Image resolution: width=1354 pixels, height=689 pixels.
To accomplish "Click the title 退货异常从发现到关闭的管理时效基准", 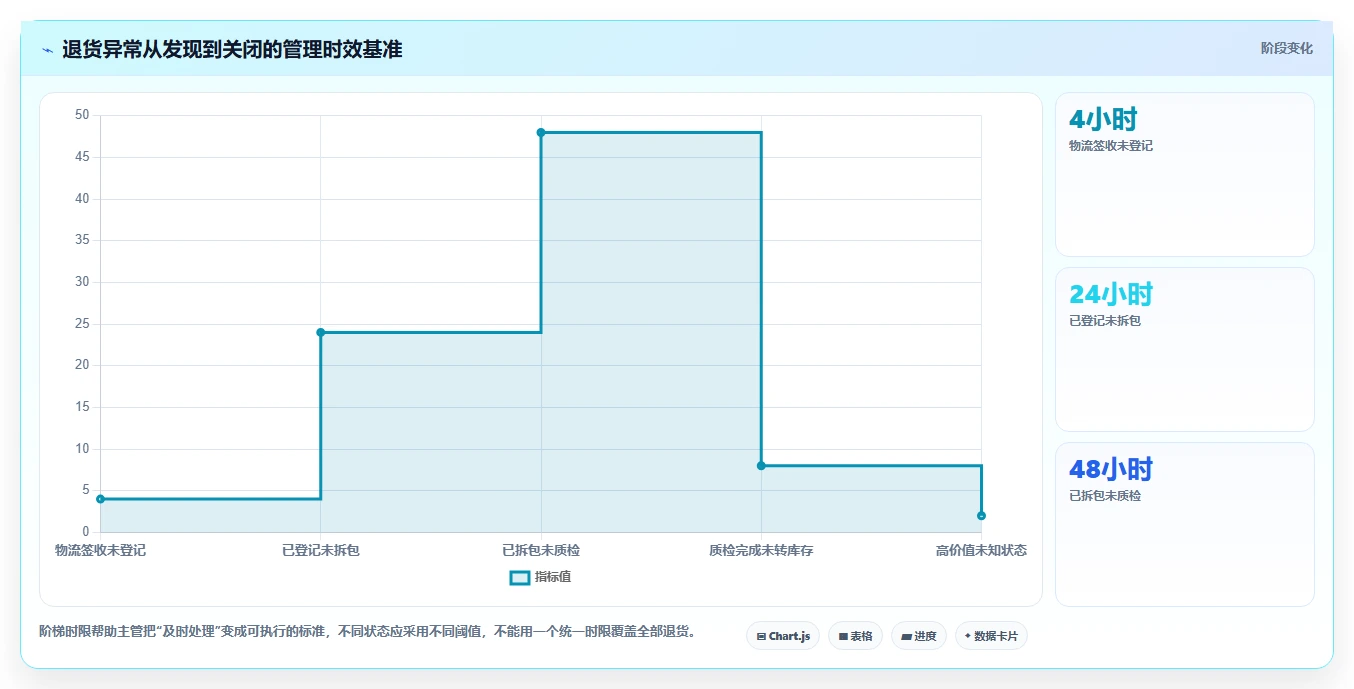I will (232, 49).
